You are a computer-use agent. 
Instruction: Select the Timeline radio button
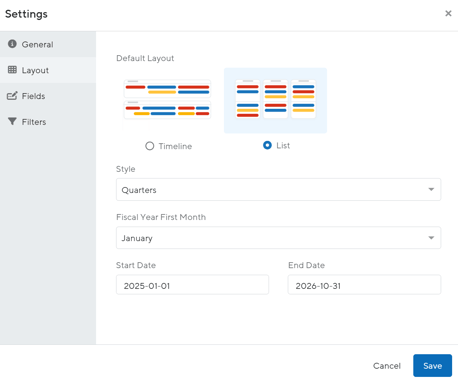[150, 146]
